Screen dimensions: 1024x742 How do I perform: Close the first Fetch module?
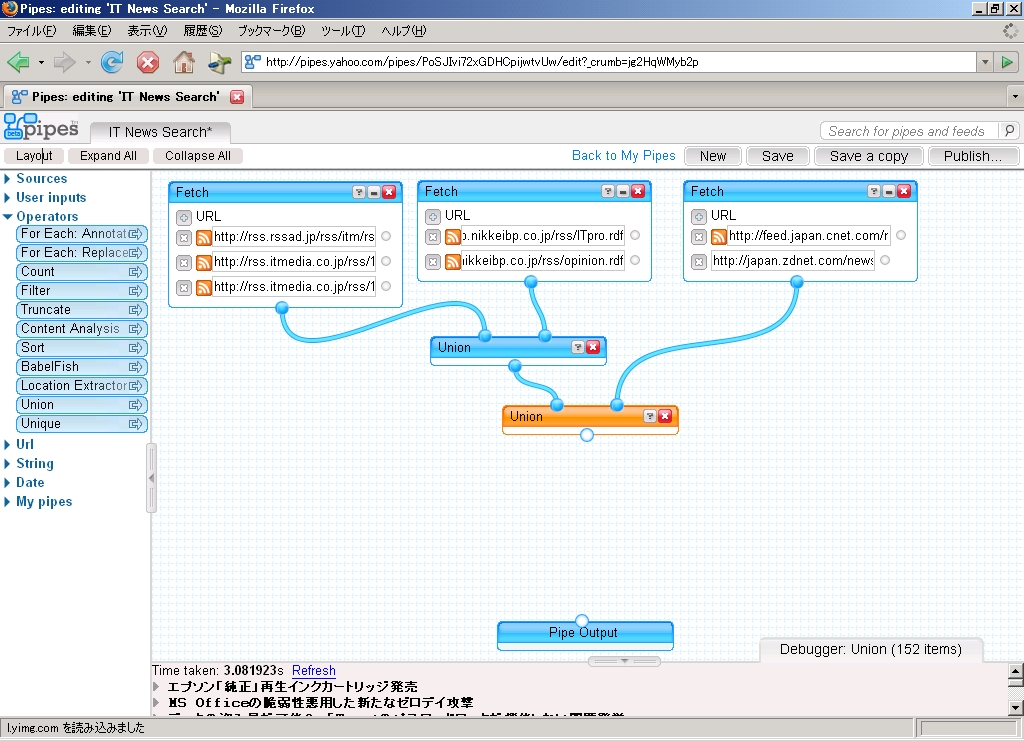pos(389,192)
